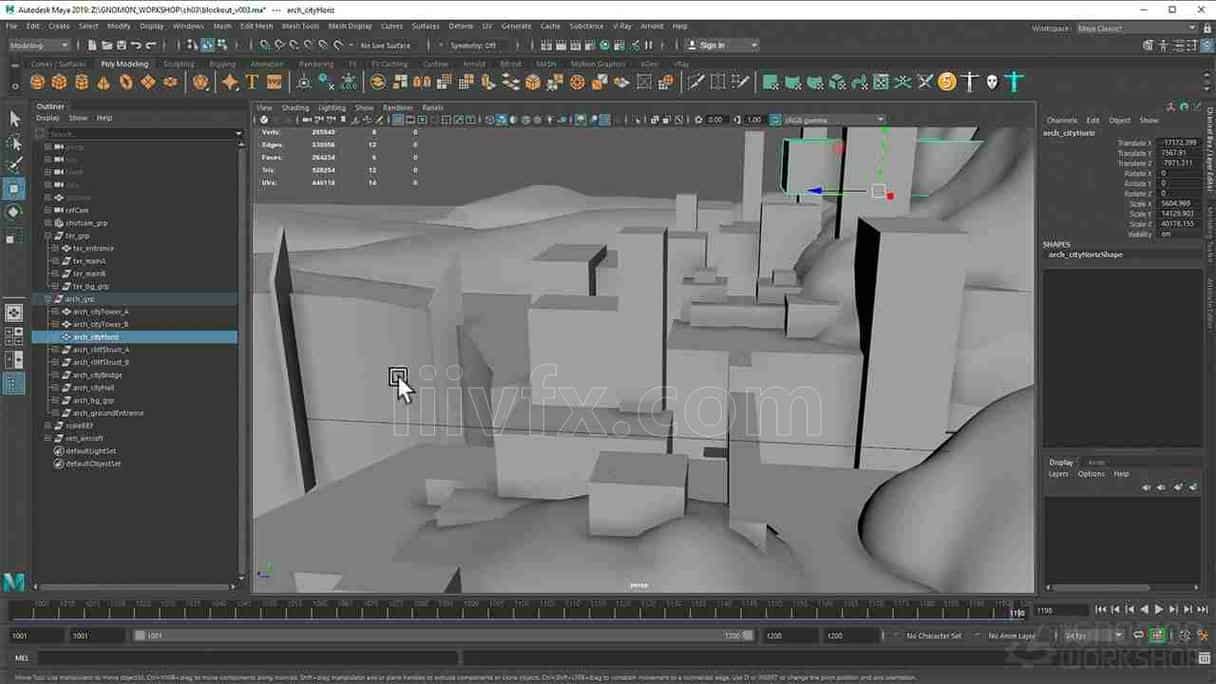Expand the veh_aircraft node
This screenshot has height=684, width=1216.
tap(48, 438)
